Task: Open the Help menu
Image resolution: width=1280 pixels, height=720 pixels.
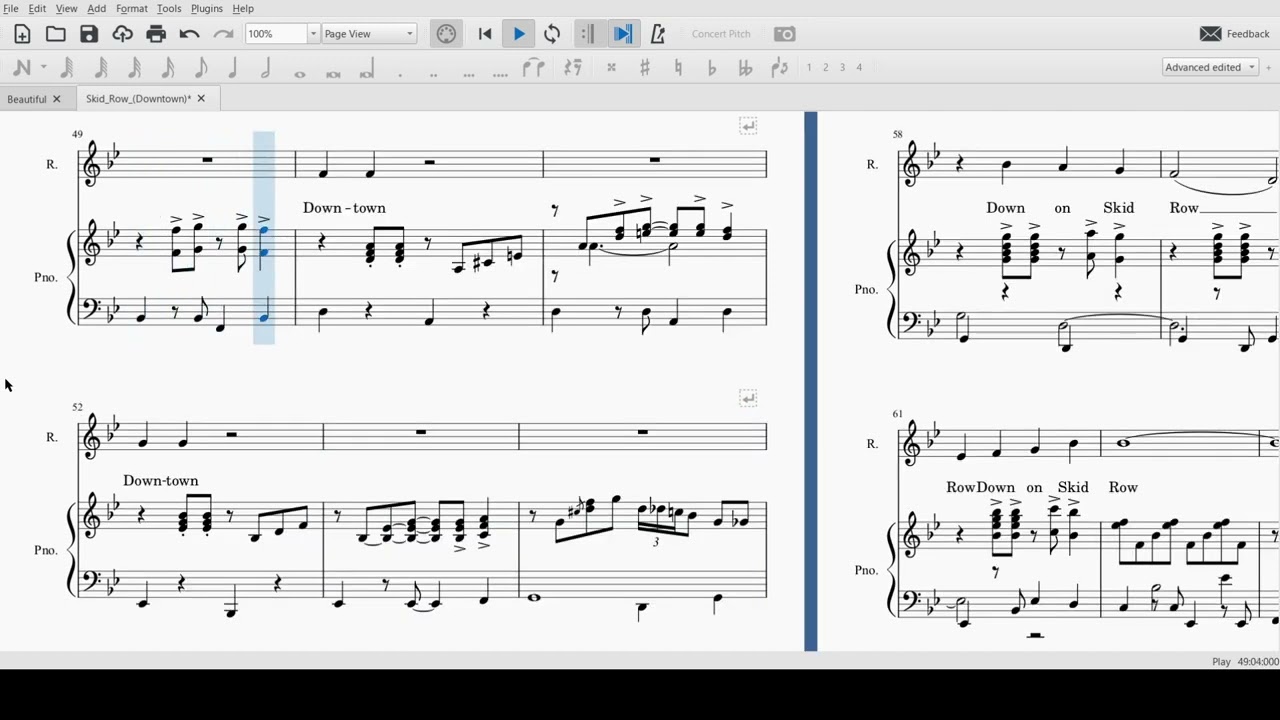Action: pyautogui.click(x=243, y=8)
